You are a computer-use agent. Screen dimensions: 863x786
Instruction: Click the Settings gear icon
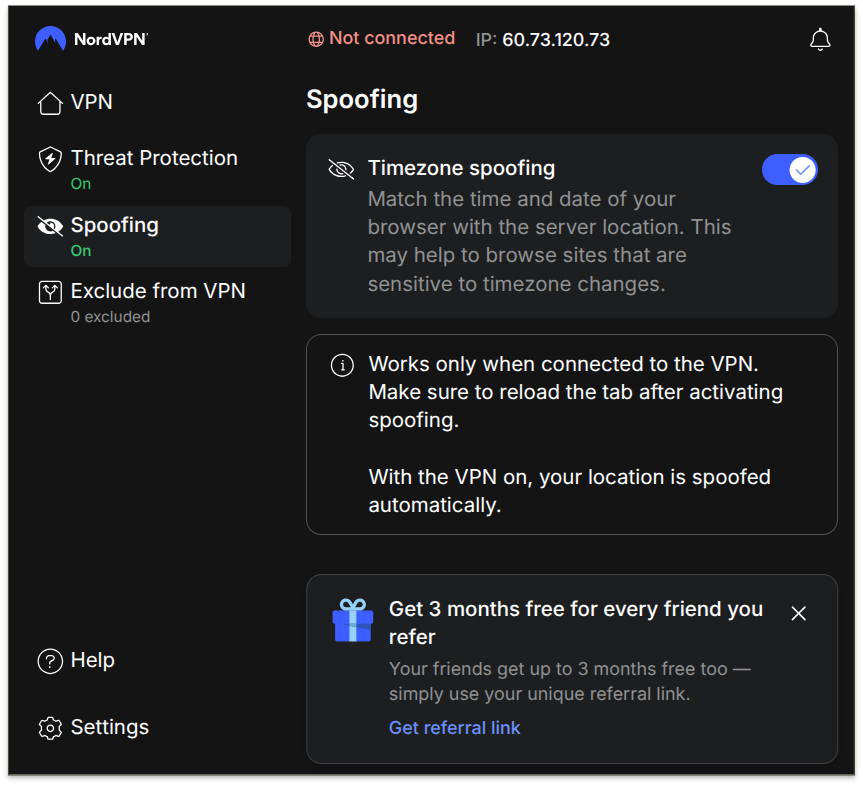[50, 728]
